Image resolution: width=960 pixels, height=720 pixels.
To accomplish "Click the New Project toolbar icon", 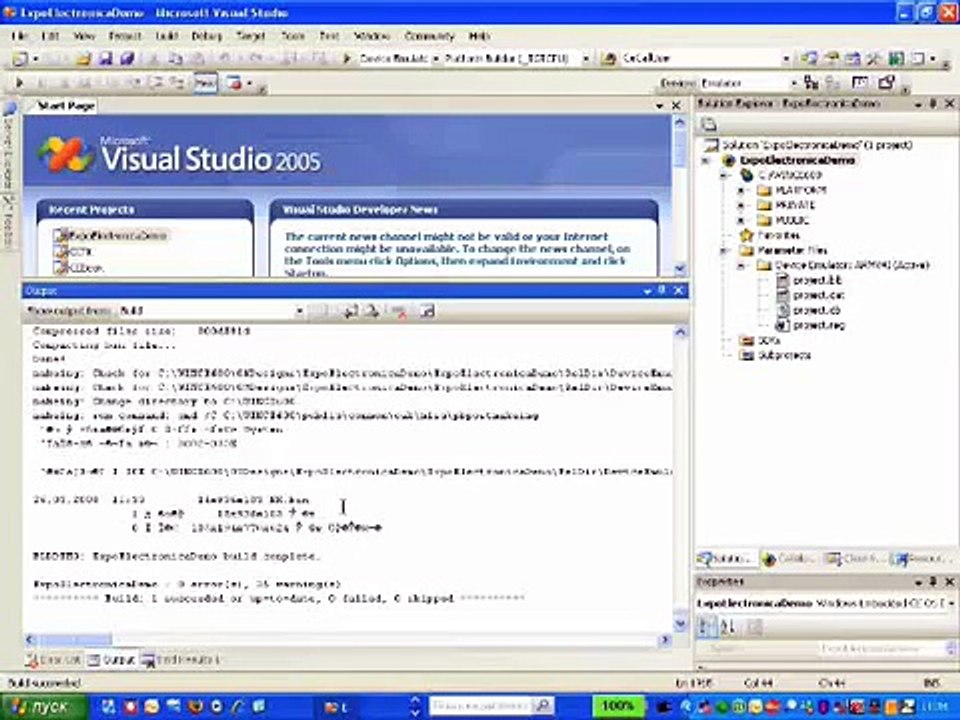I will pos(20,59).
